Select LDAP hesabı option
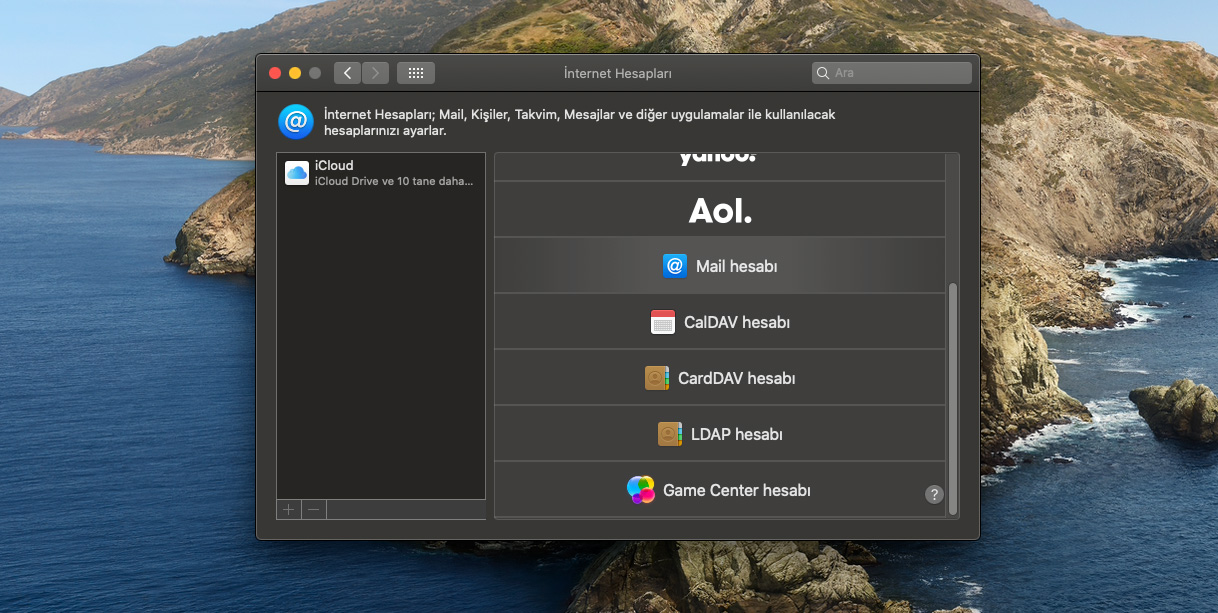The image size is (1218, 613). pos(720,434)
